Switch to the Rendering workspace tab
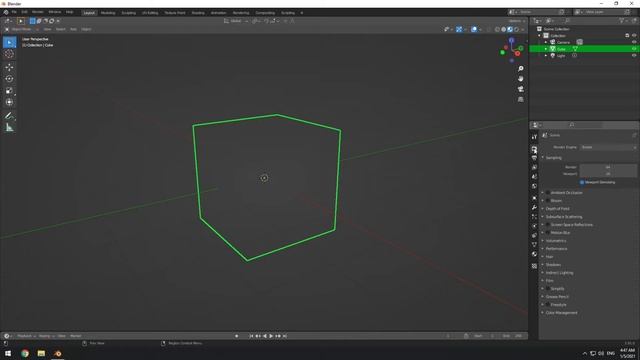The width and height of the screenshot is (640, 360). click(241, 13)
